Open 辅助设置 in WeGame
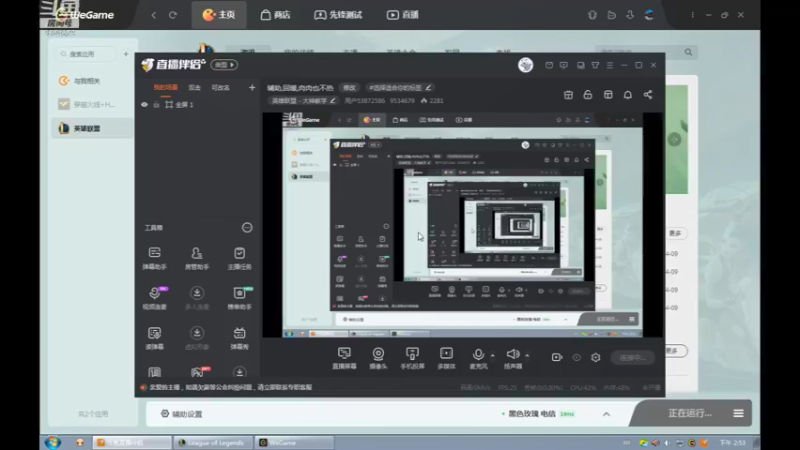The image size is (800, 450). pyautogui.click(x=182, y=414)
